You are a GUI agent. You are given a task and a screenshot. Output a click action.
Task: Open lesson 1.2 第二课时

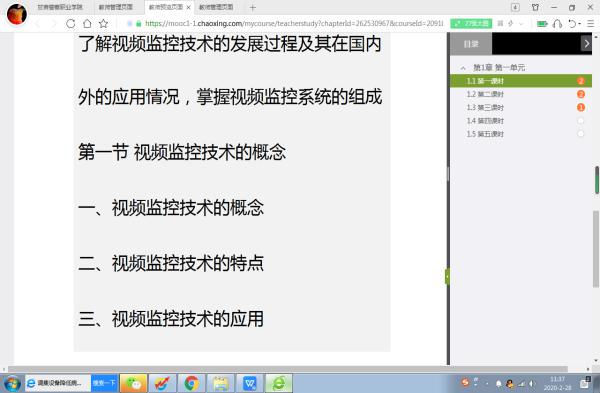485,94
